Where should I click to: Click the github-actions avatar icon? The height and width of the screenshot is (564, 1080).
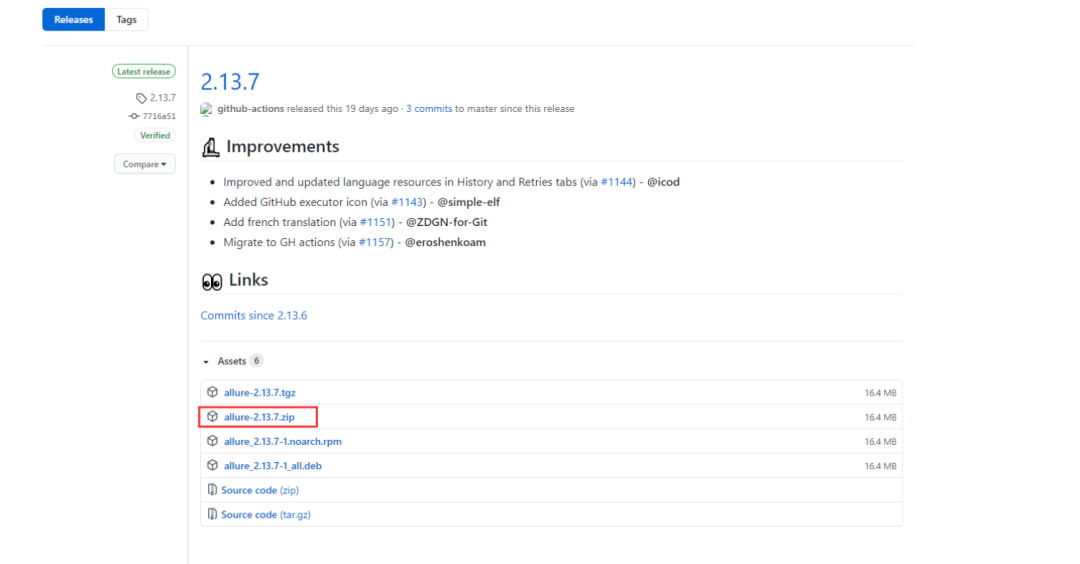pos(207,109)
